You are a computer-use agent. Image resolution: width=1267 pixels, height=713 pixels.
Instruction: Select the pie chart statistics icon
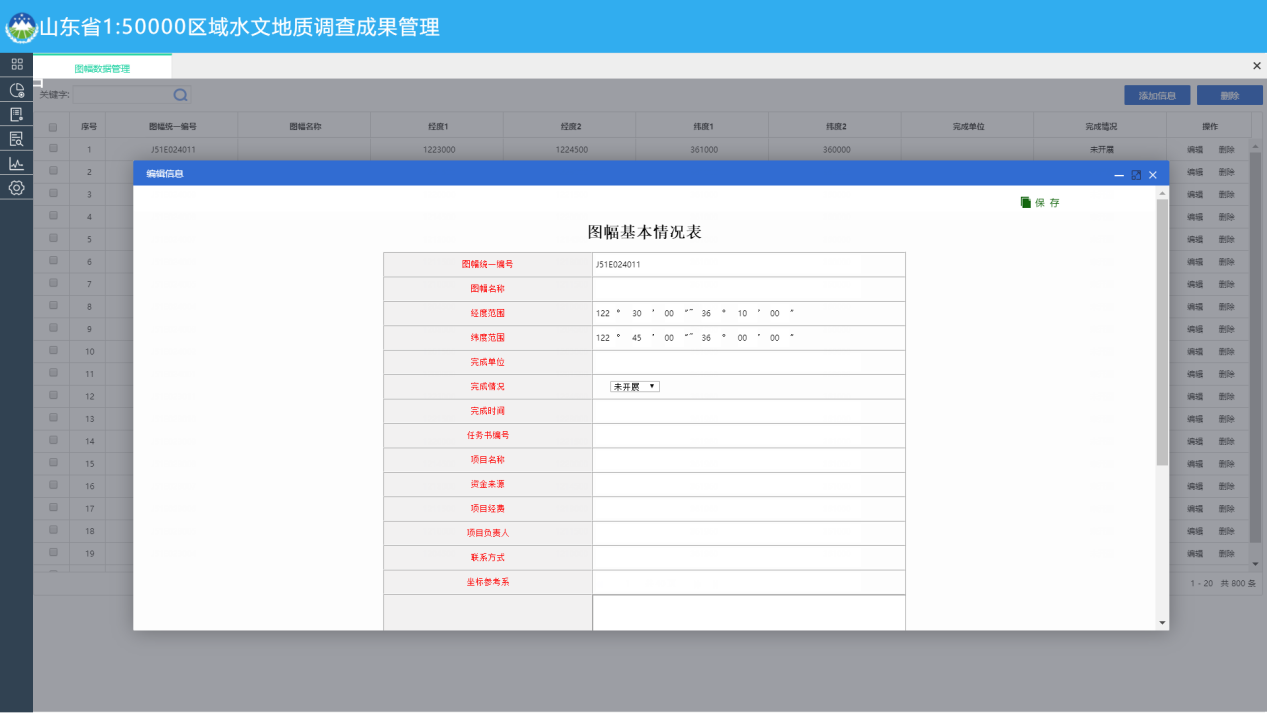tap(16, 91)
